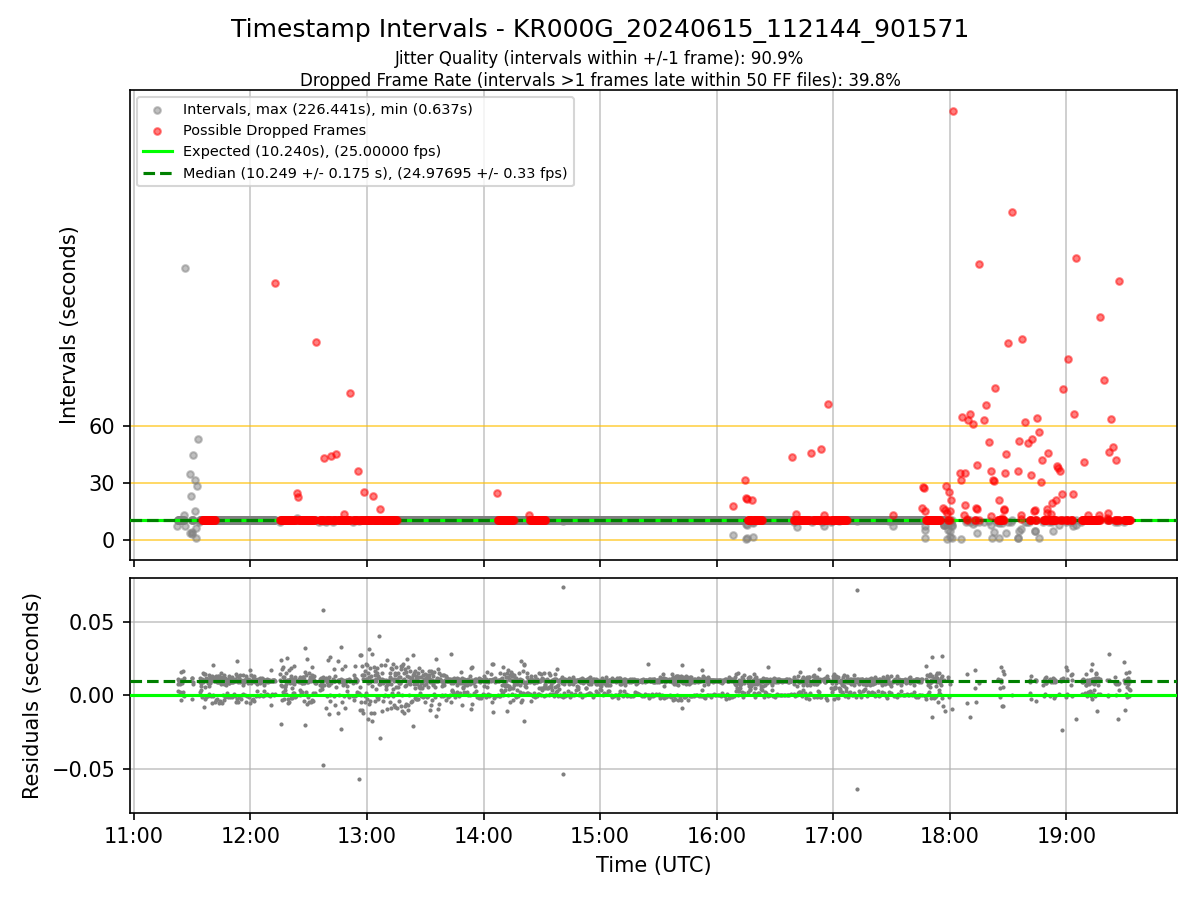Click legend entry 'Possible Dropped Frames'

point(274,130)
